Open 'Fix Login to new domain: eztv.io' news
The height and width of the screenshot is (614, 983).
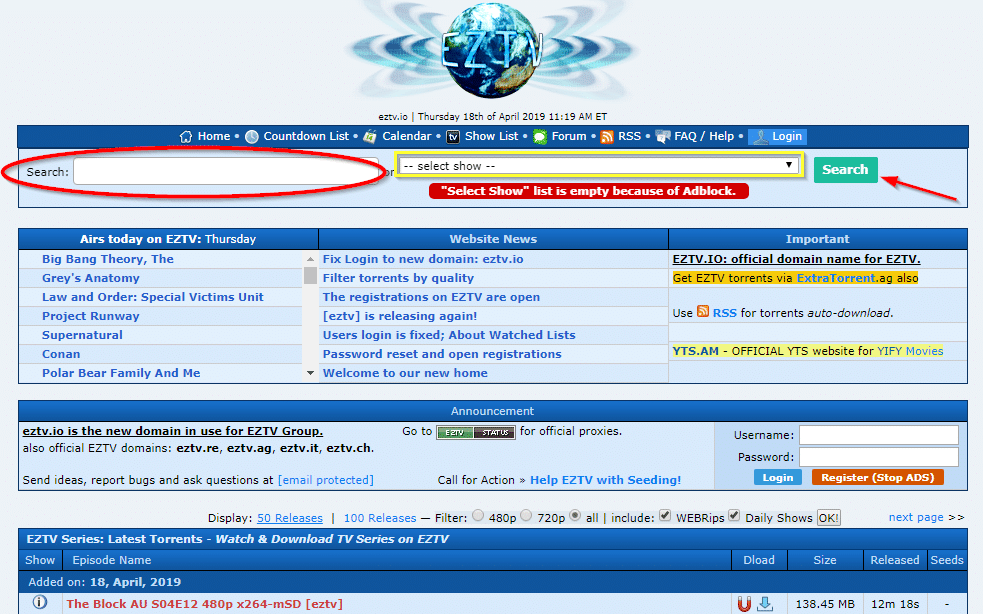pyautogui.click(x=423, y=259)
